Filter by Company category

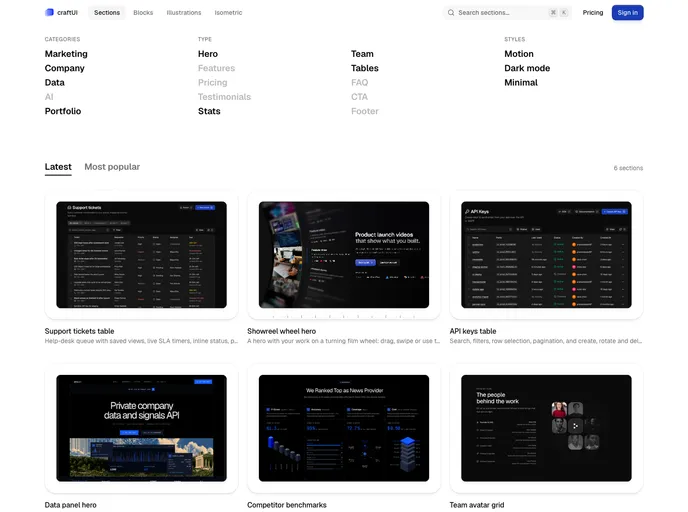coord(64,68)
